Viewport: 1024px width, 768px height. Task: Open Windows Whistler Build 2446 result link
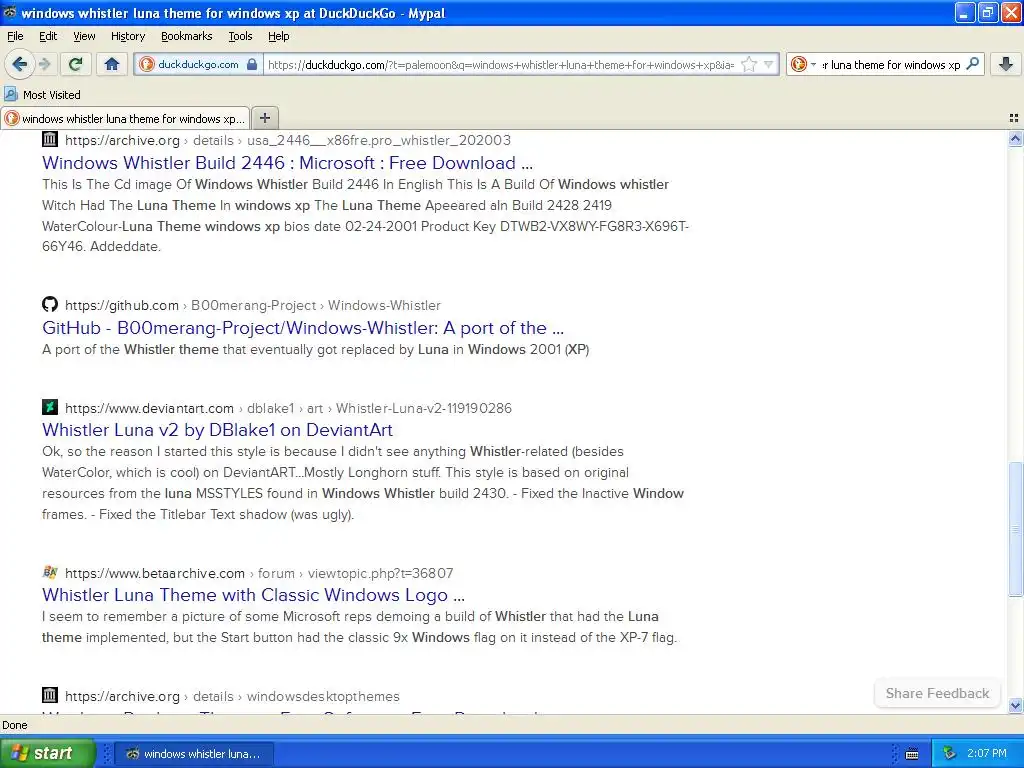click(x=287, y=163)
